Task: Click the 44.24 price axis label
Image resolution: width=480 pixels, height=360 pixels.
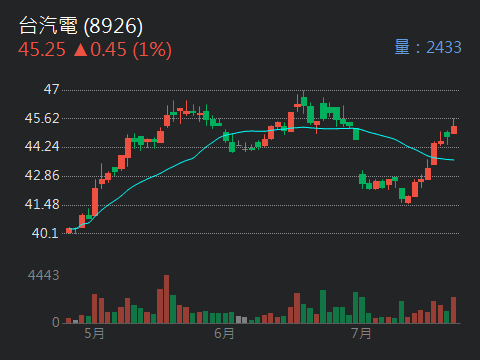Action: tap(42, 146)
